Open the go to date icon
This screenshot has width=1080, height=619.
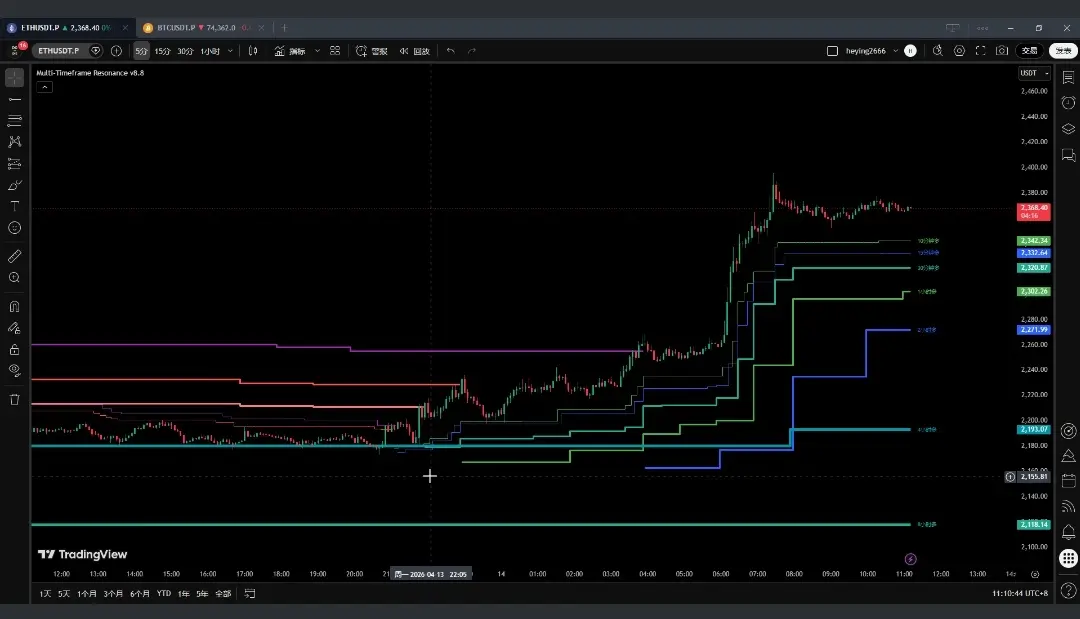pos(250,594)
